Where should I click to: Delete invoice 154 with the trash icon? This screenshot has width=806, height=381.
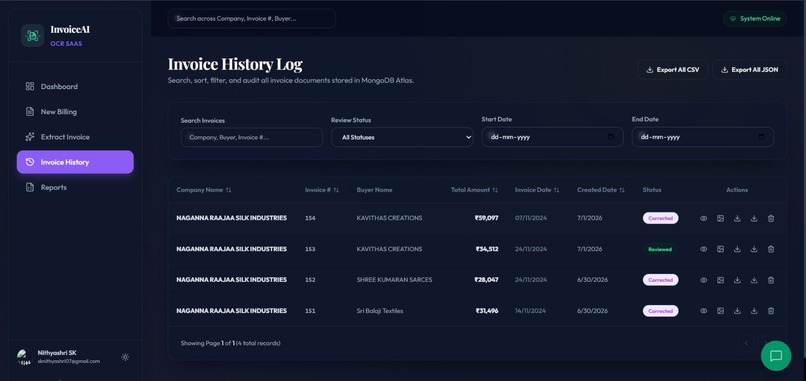click(x=771, y=219)
